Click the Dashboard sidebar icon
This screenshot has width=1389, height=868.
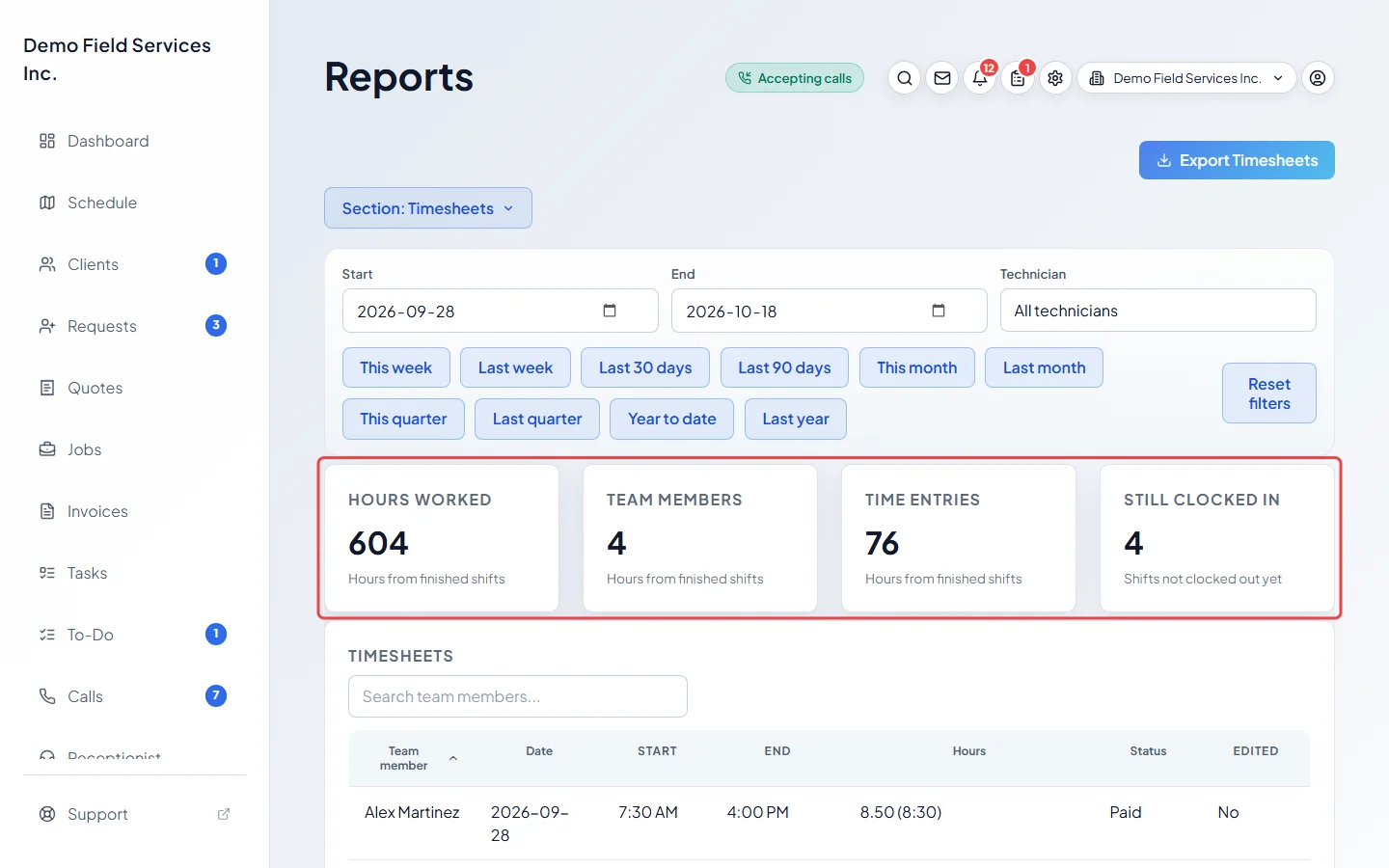click(x=47, y=141)
